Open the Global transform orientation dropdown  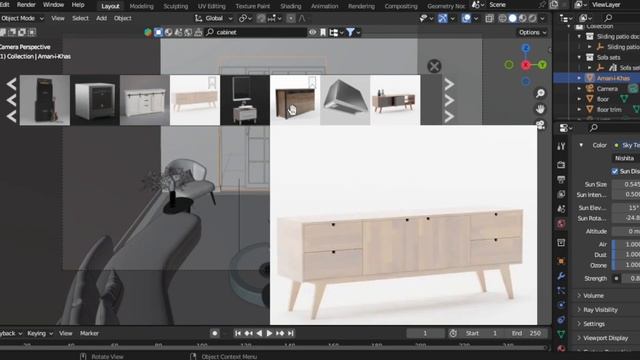[x=213, y=18]
